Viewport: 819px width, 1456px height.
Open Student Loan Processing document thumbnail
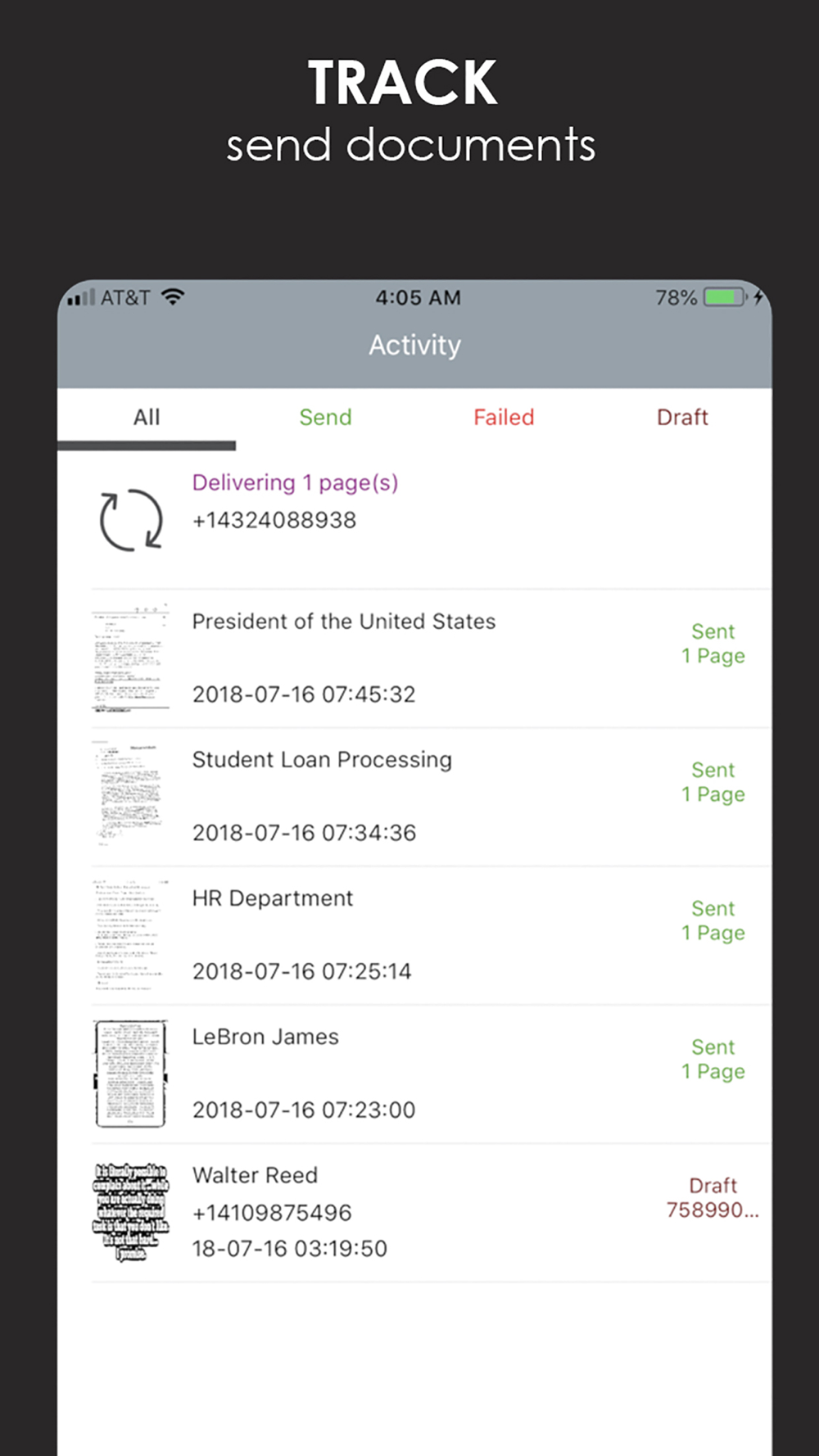tap(131, 797)
